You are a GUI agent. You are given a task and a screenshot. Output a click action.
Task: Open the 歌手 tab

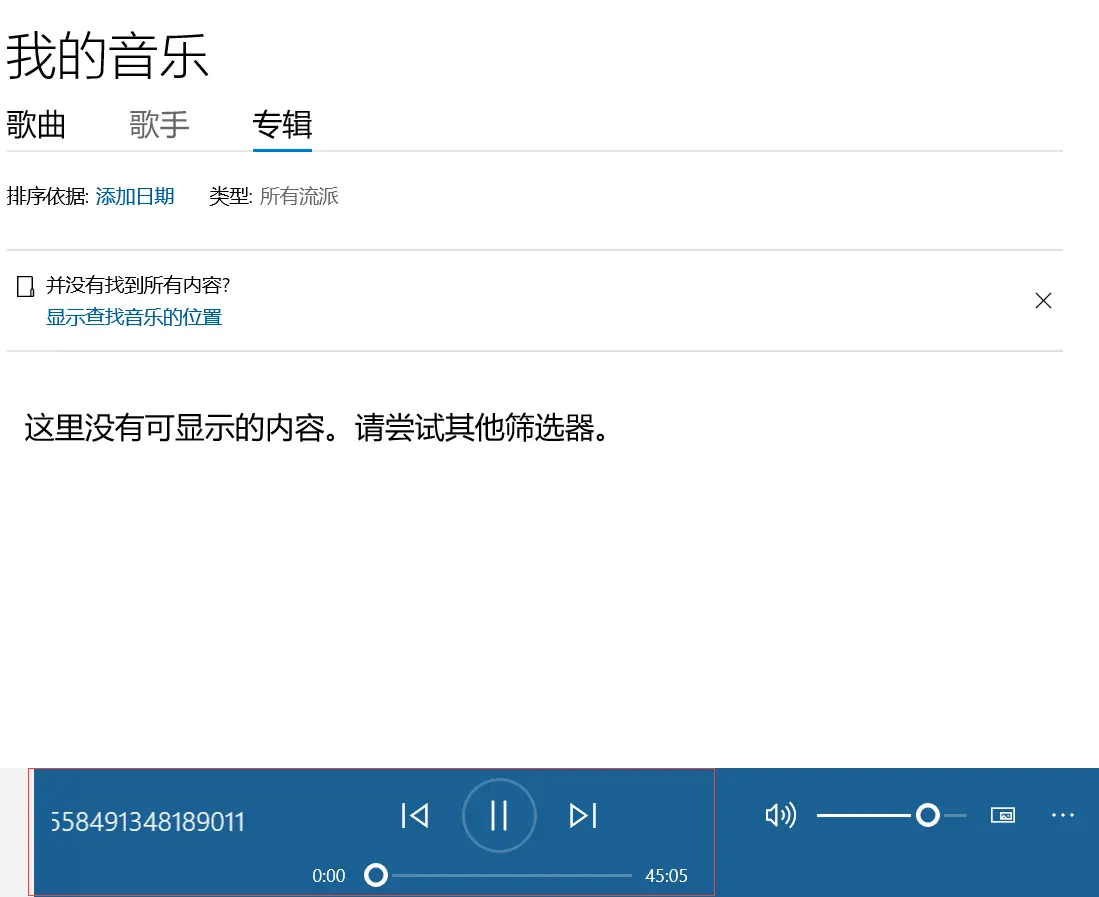click(x=159, y=125)
